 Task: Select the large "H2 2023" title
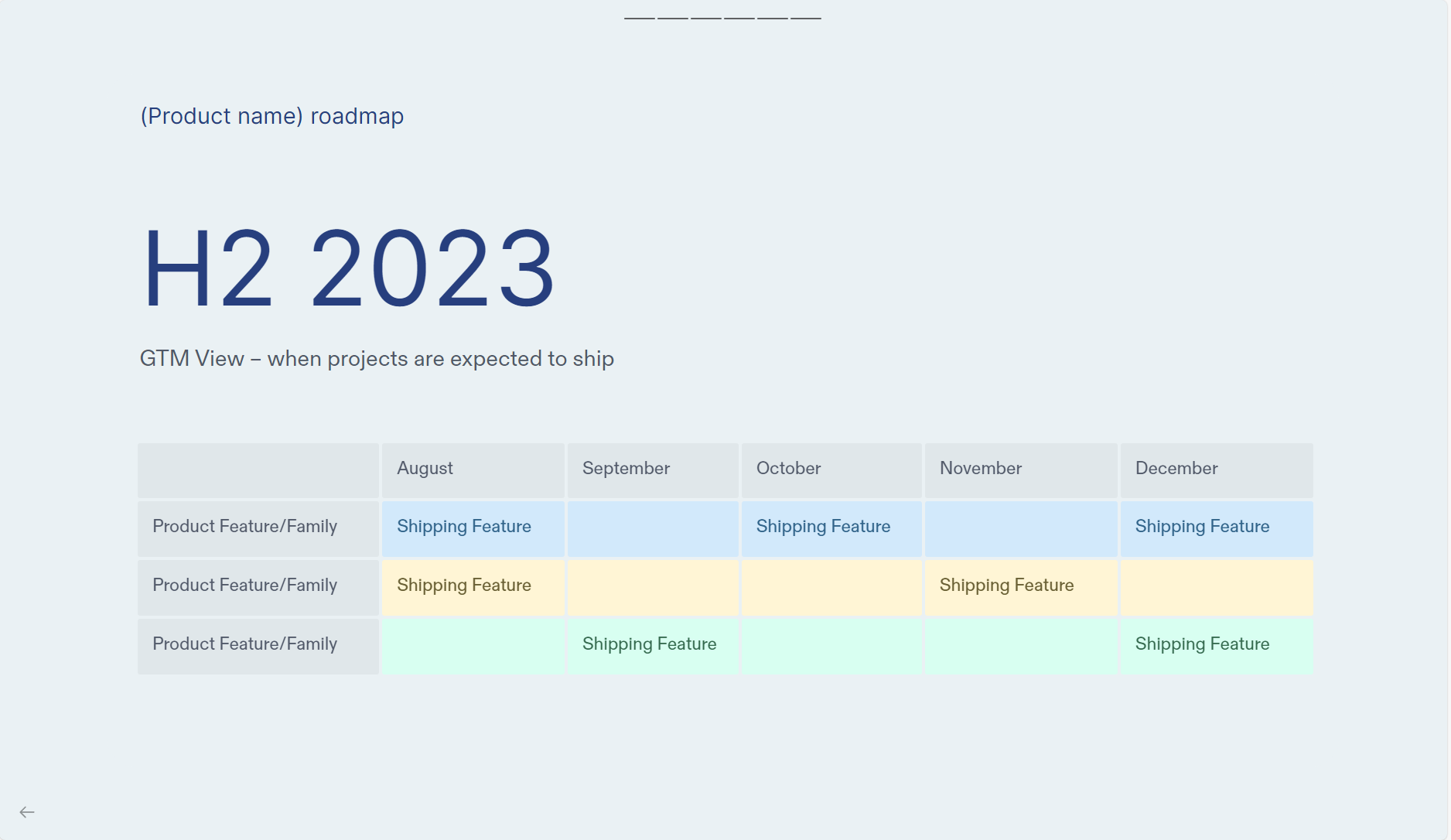[x=348, y=269]
